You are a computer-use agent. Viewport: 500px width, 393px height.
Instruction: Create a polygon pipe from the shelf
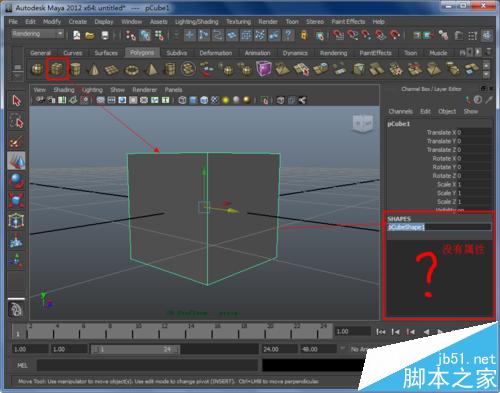point(169,69)
